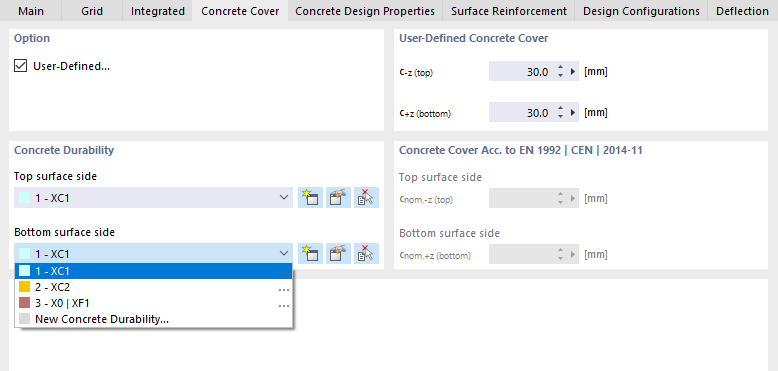Switch to the Main tab

coord(31,11)
